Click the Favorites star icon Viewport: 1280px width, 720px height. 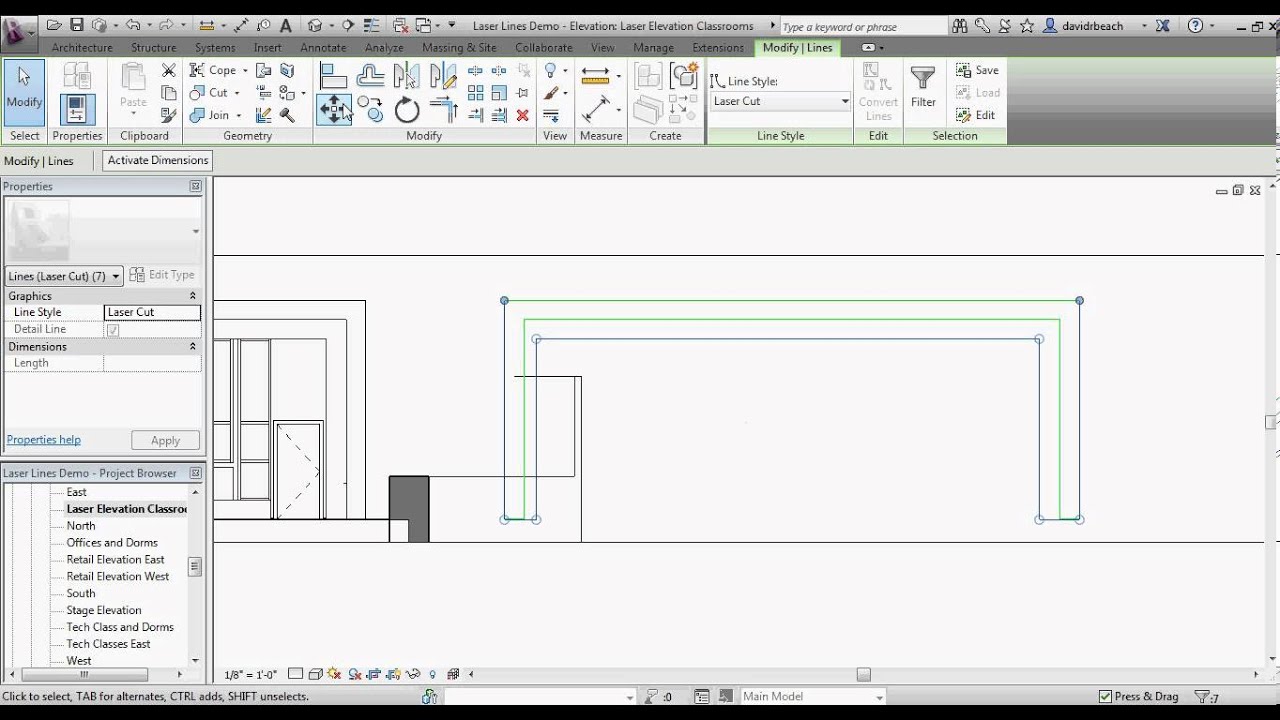[1027, 26]
